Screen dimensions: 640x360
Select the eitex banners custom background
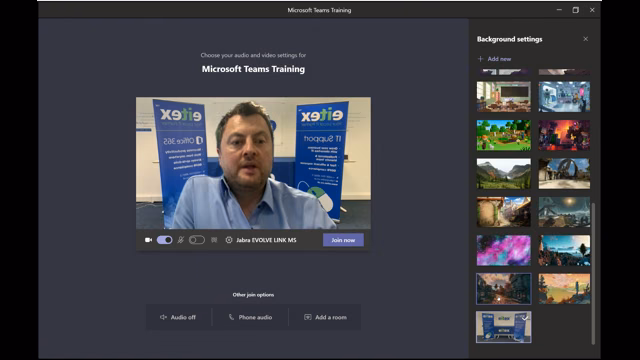coord(504,327)
